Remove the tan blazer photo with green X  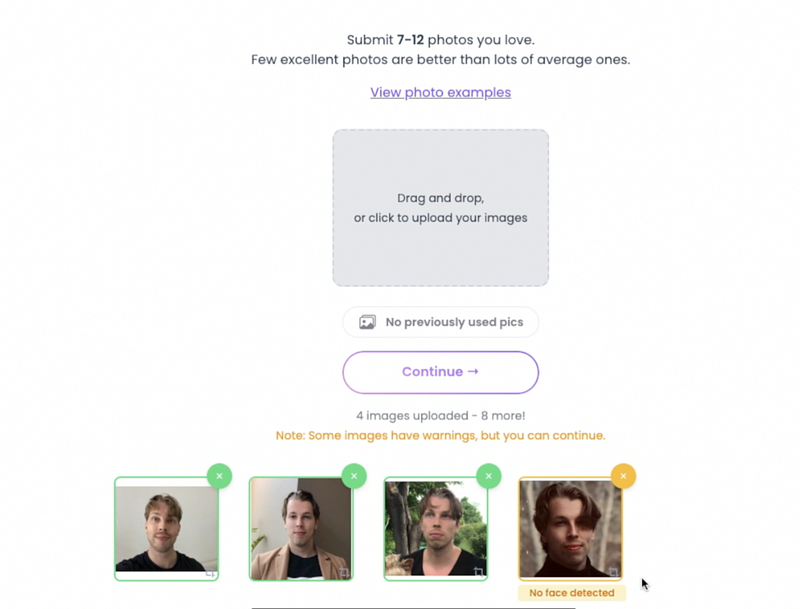point(354,476)
